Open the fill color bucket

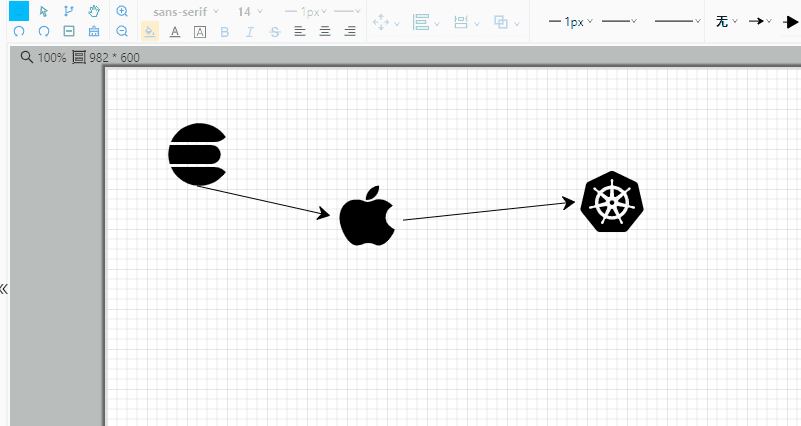tap(150, 32)
